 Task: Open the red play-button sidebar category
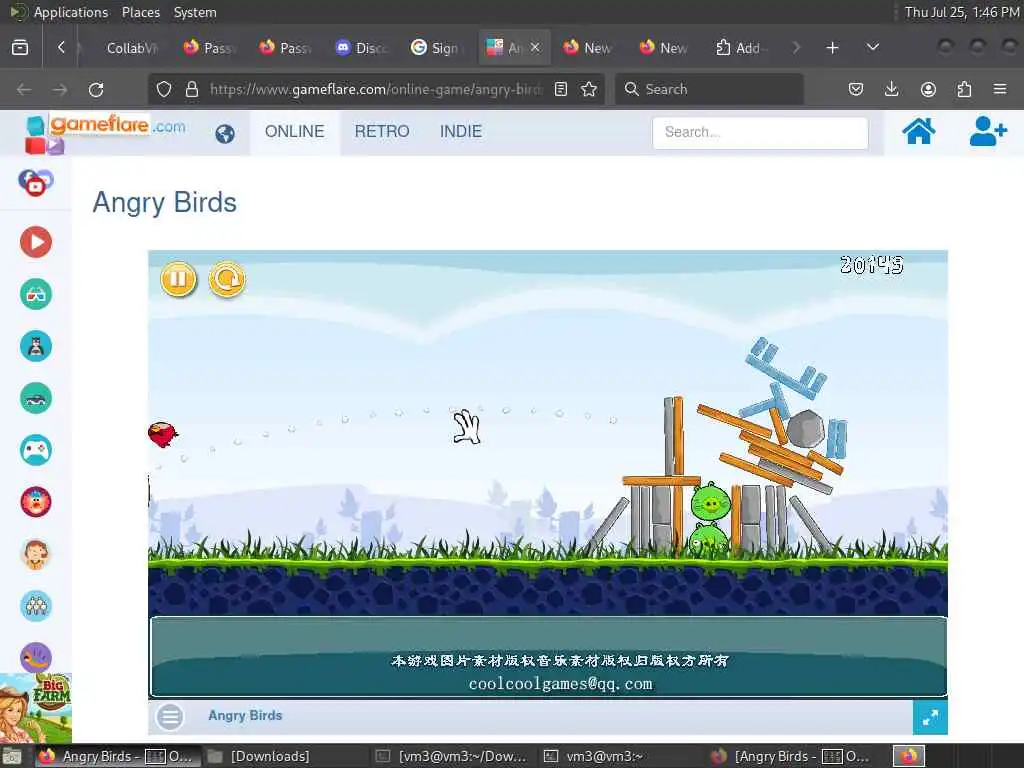click(36, 242)
